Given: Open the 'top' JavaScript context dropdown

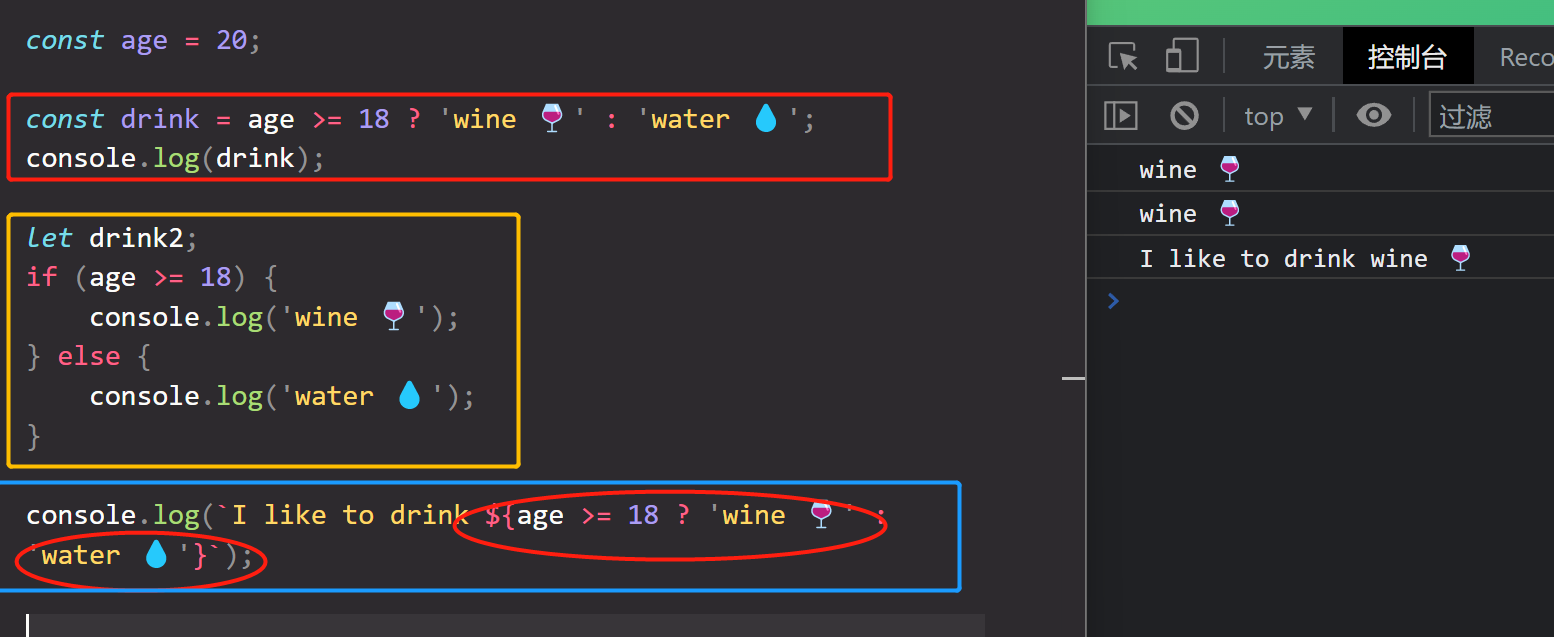Looking at the screenshot, I should pyautogui.click(x=1277, y=116).
